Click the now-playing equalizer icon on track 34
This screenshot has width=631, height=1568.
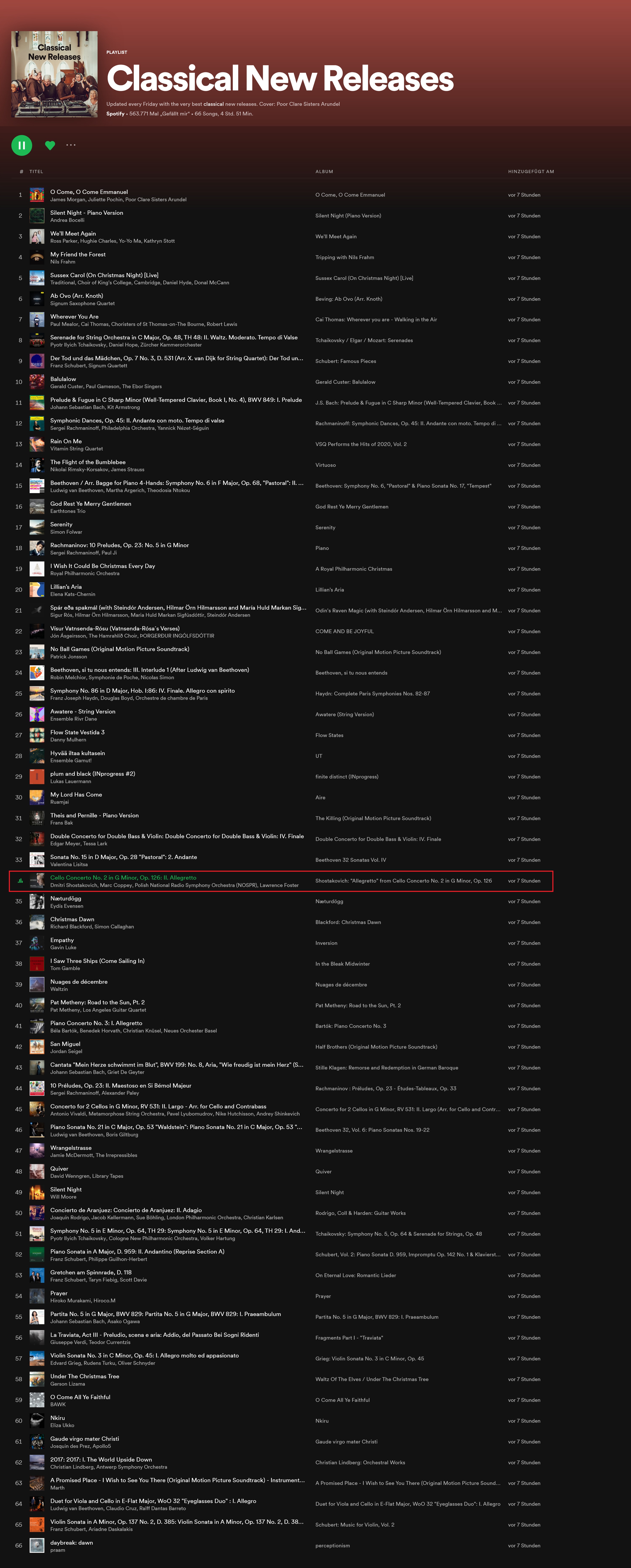(20, 881)
